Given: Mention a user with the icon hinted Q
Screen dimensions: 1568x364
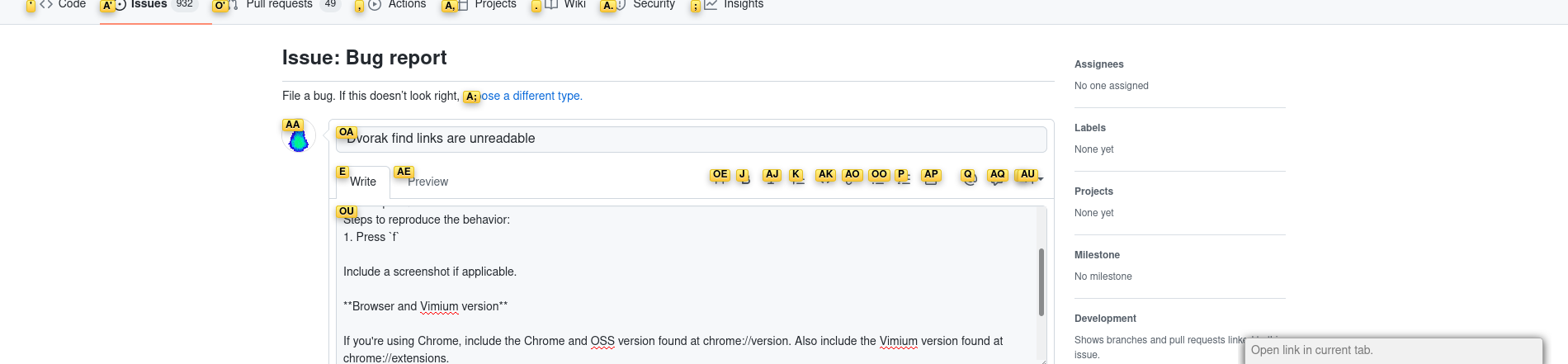Looking at the screenshot, I should [x=970, y=180].
